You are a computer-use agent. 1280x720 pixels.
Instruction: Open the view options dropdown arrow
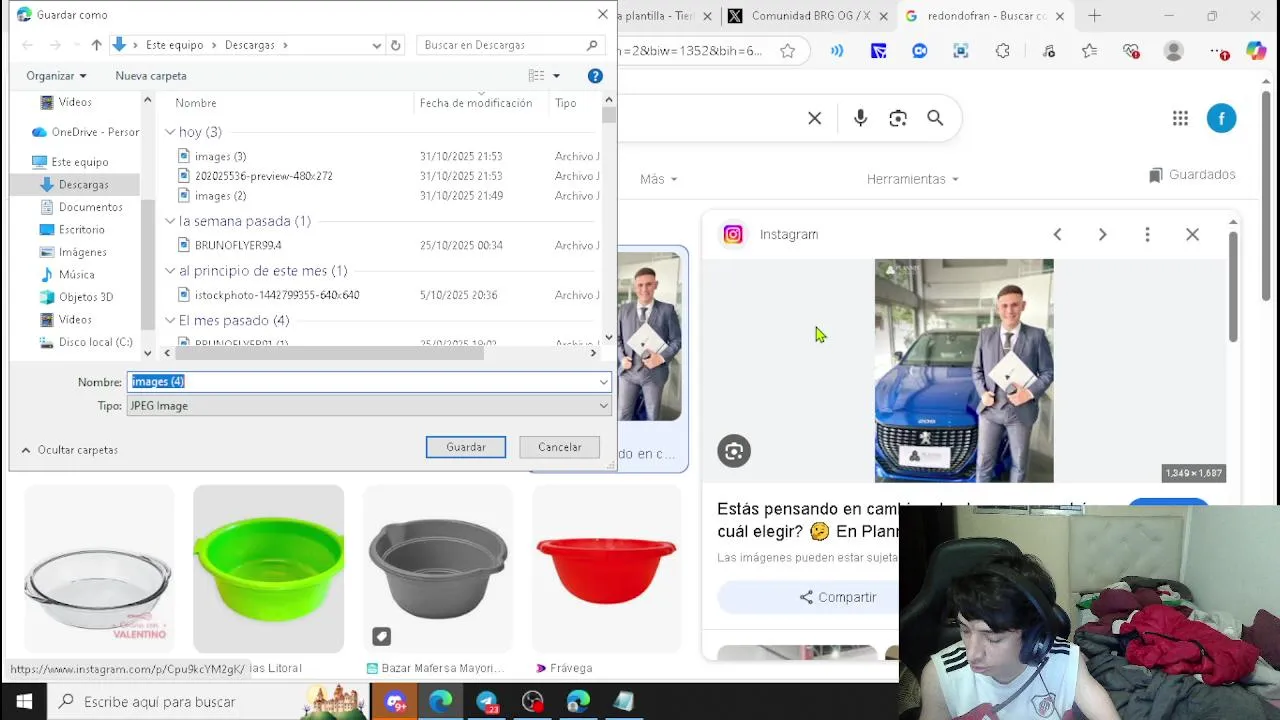tap(557, 76)
